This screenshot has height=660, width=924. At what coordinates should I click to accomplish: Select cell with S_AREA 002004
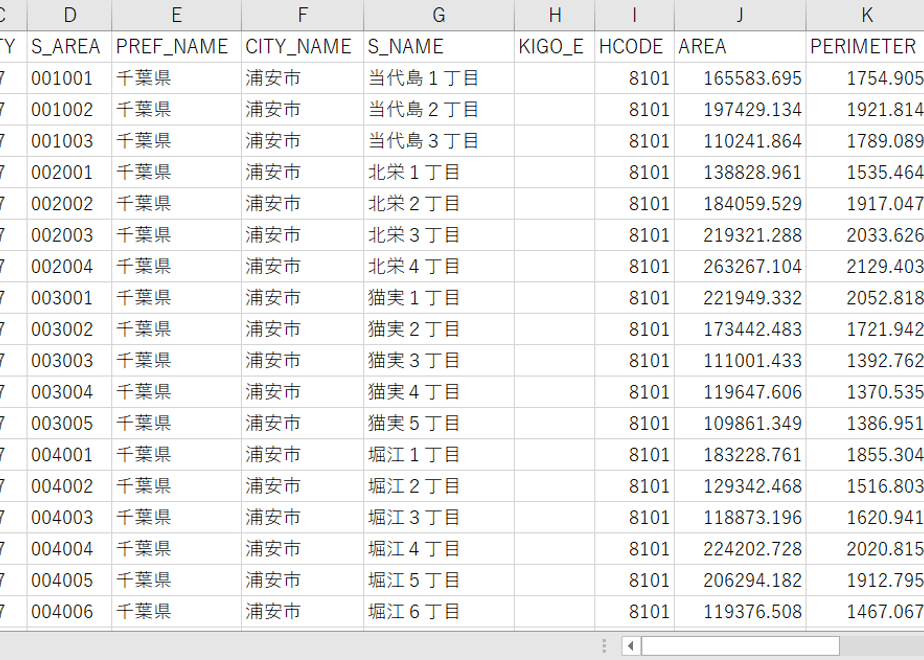coord(70,266)
